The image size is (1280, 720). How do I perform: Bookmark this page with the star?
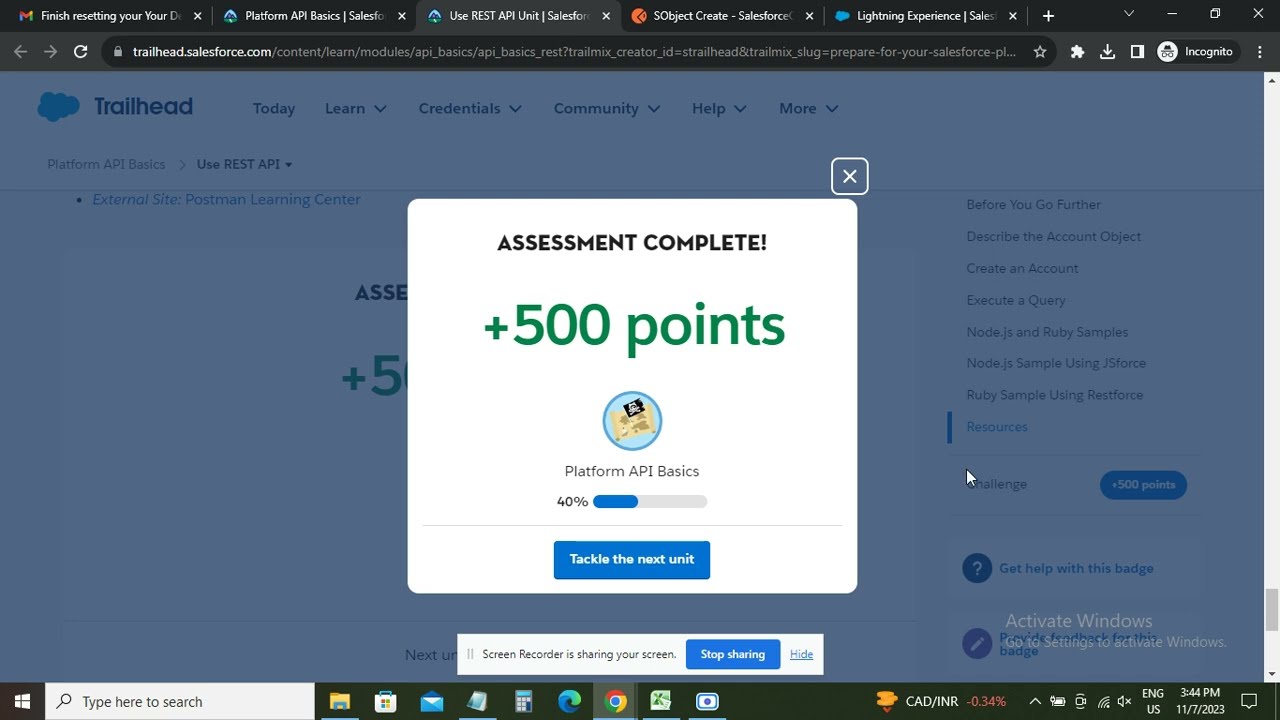(x=1040, y=52)
